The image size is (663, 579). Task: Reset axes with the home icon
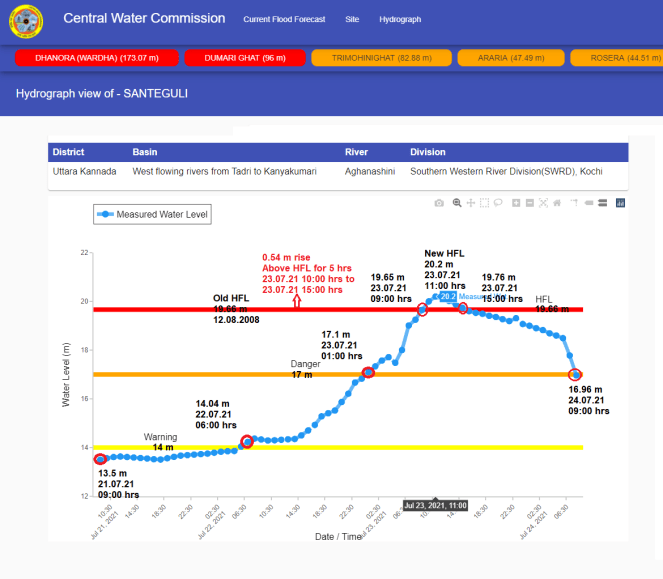coord(557,203)
